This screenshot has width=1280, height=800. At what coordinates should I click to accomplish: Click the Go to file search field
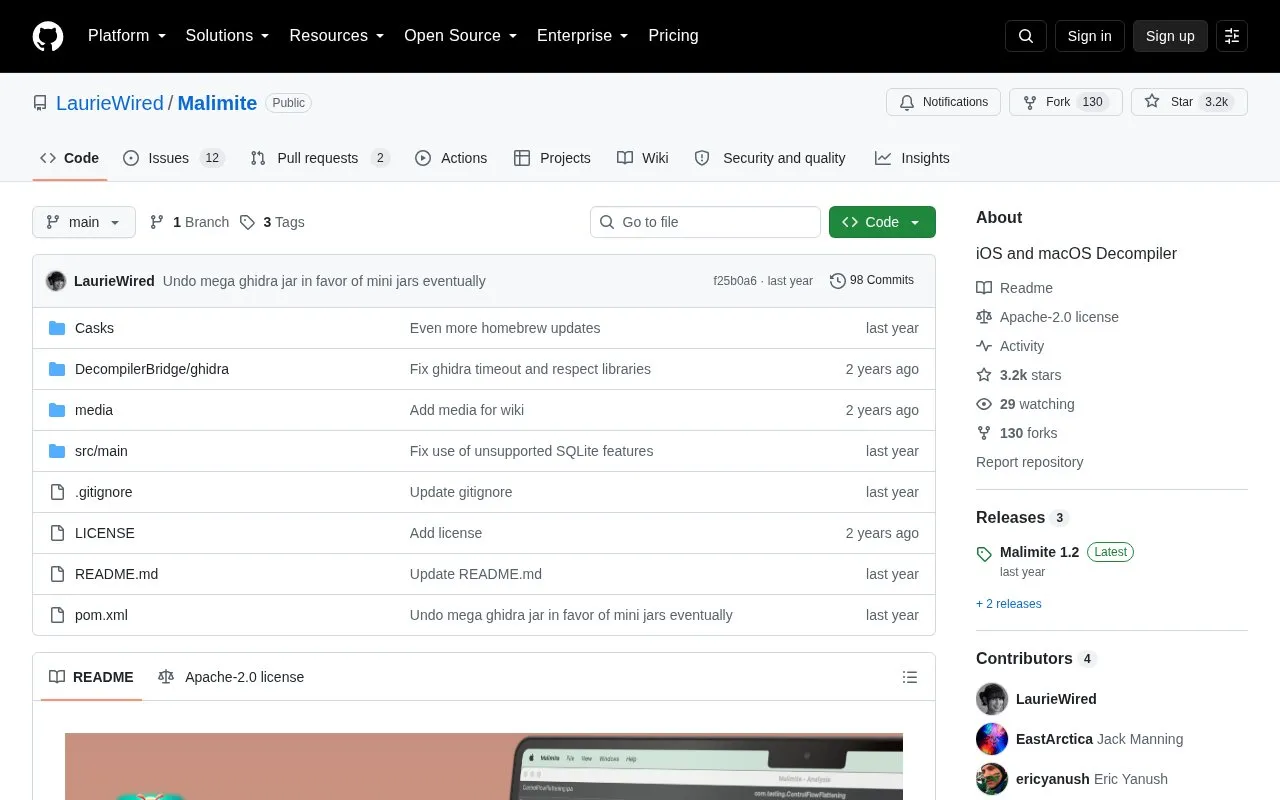tap(705, 222)
